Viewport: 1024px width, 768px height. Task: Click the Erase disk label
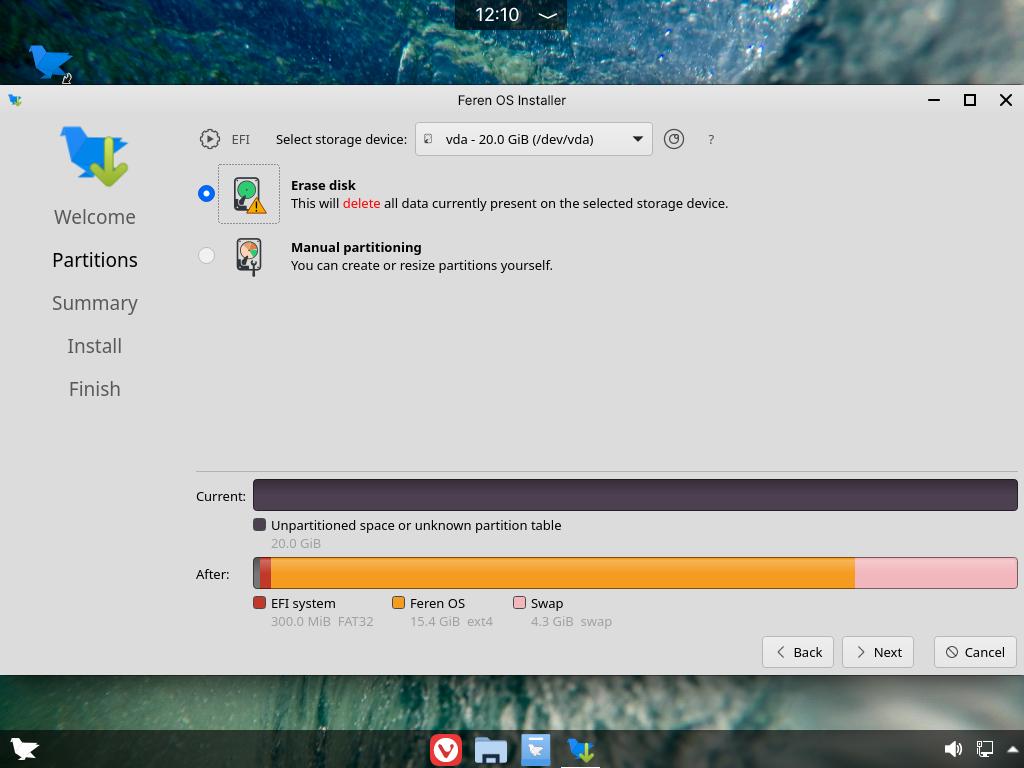[323, 185]
